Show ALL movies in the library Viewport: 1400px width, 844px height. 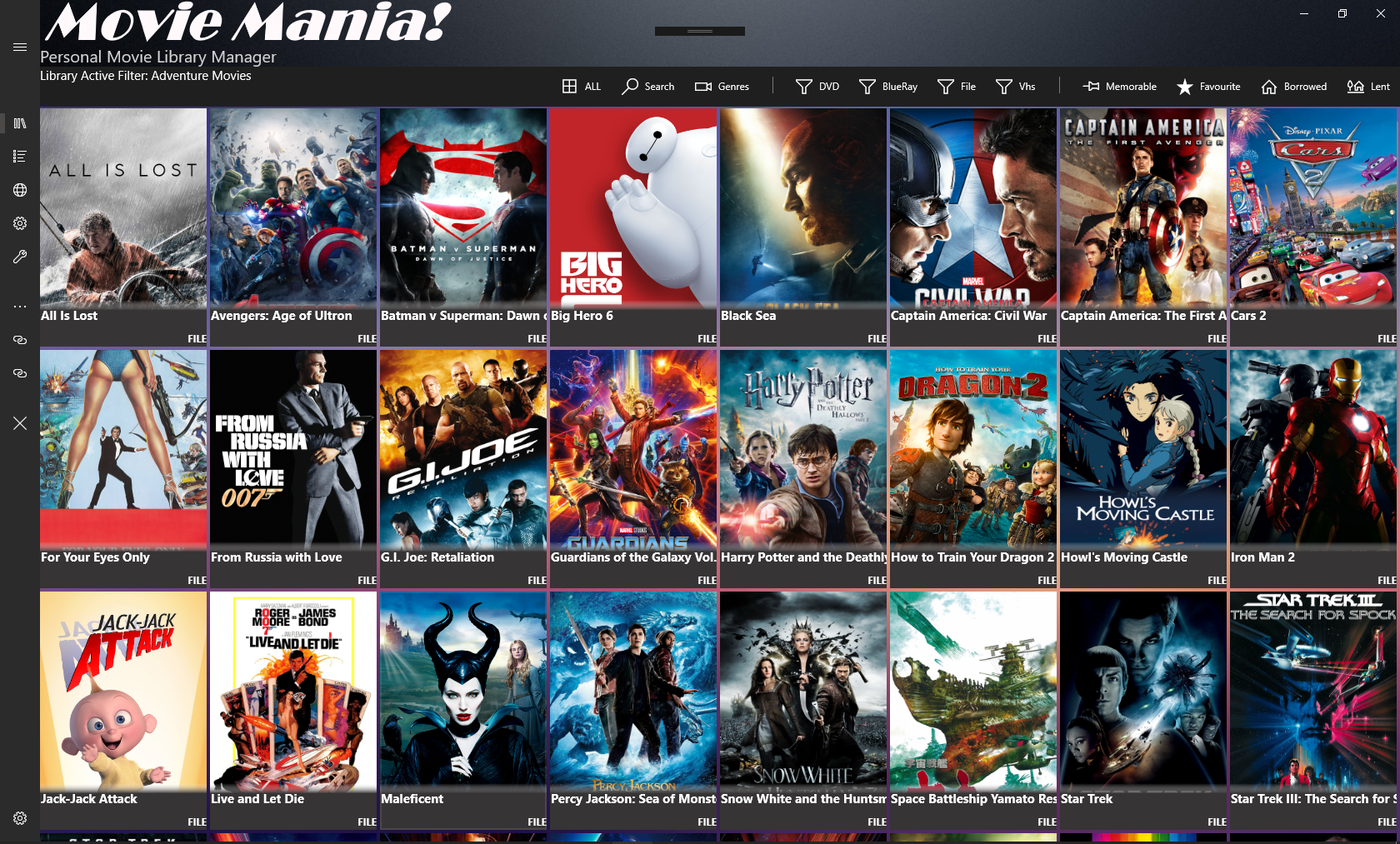pyautogui.click(x=581, y=87)
